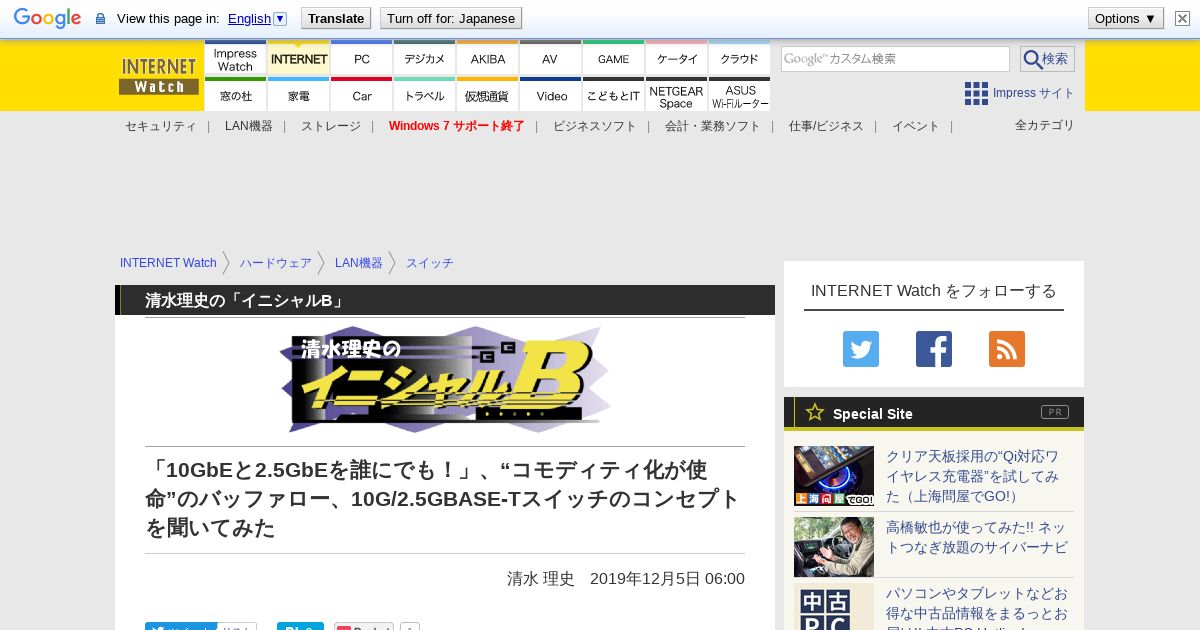This screenshot has height=630, width=1200.
Task: Open the 仮想通貨 tab
Action: (487, 95)
